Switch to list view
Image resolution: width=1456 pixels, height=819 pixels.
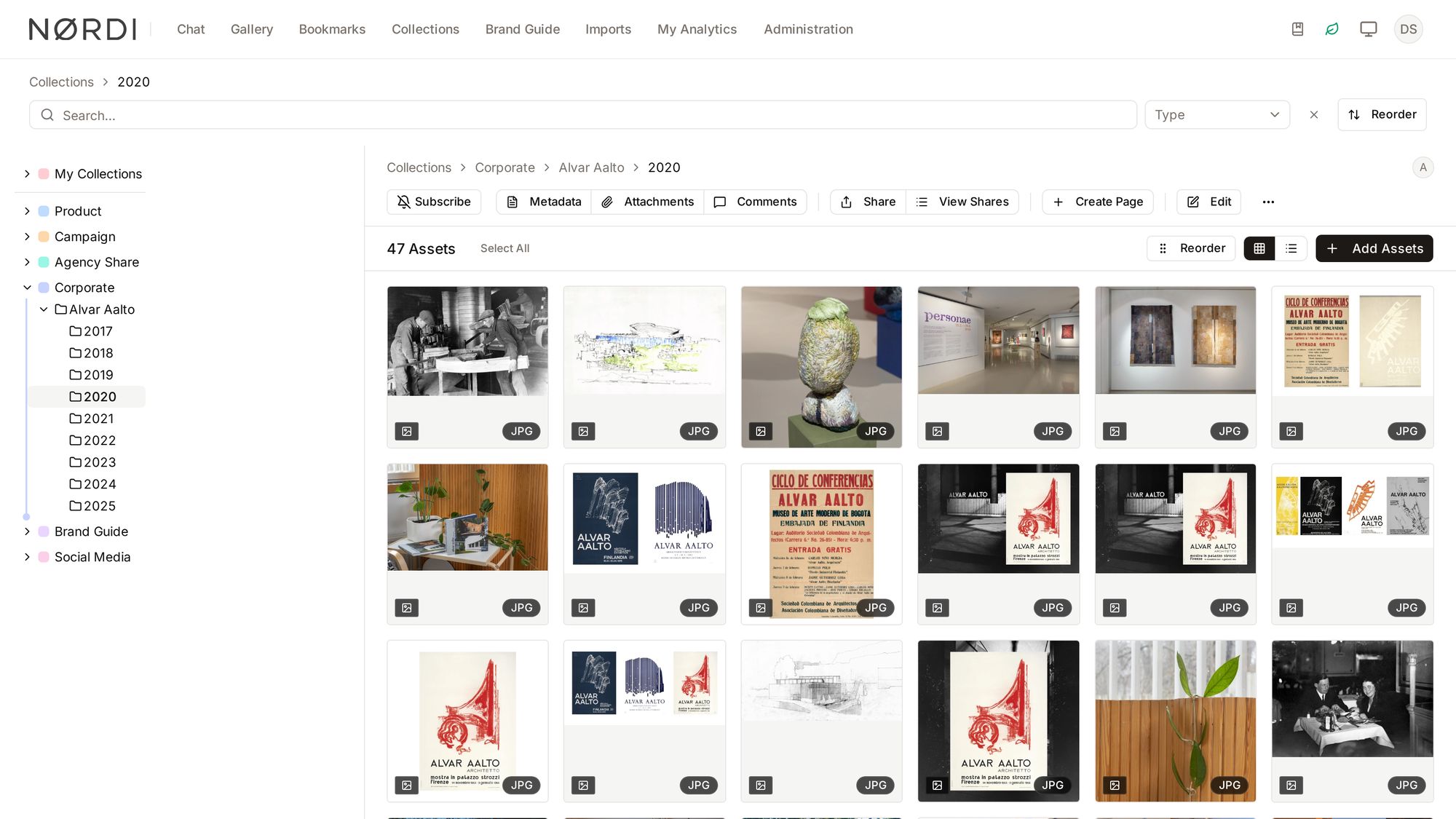[x=1291, y=248]
